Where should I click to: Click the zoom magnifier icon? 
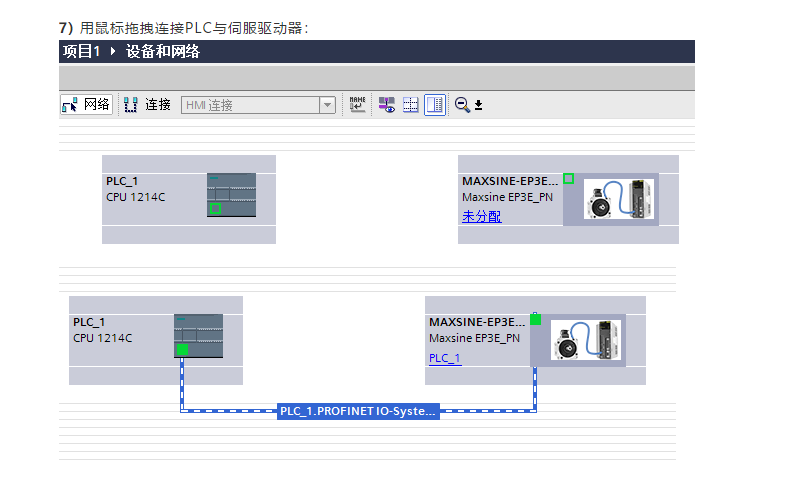[462, 104]
